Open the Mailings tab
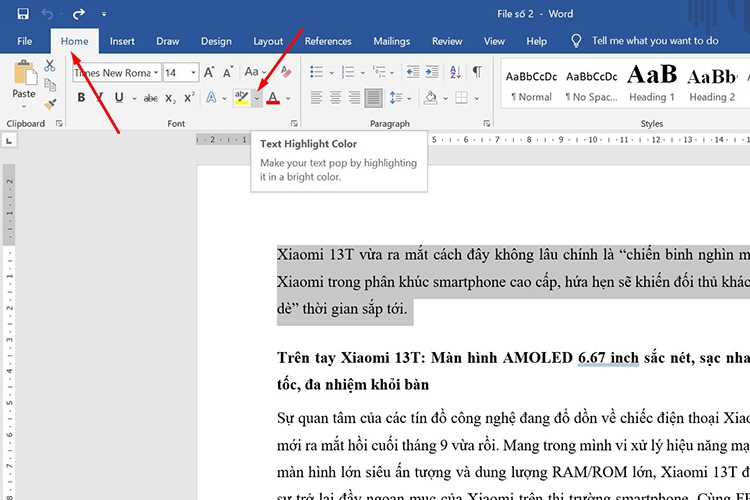 [x=392, y=41]
